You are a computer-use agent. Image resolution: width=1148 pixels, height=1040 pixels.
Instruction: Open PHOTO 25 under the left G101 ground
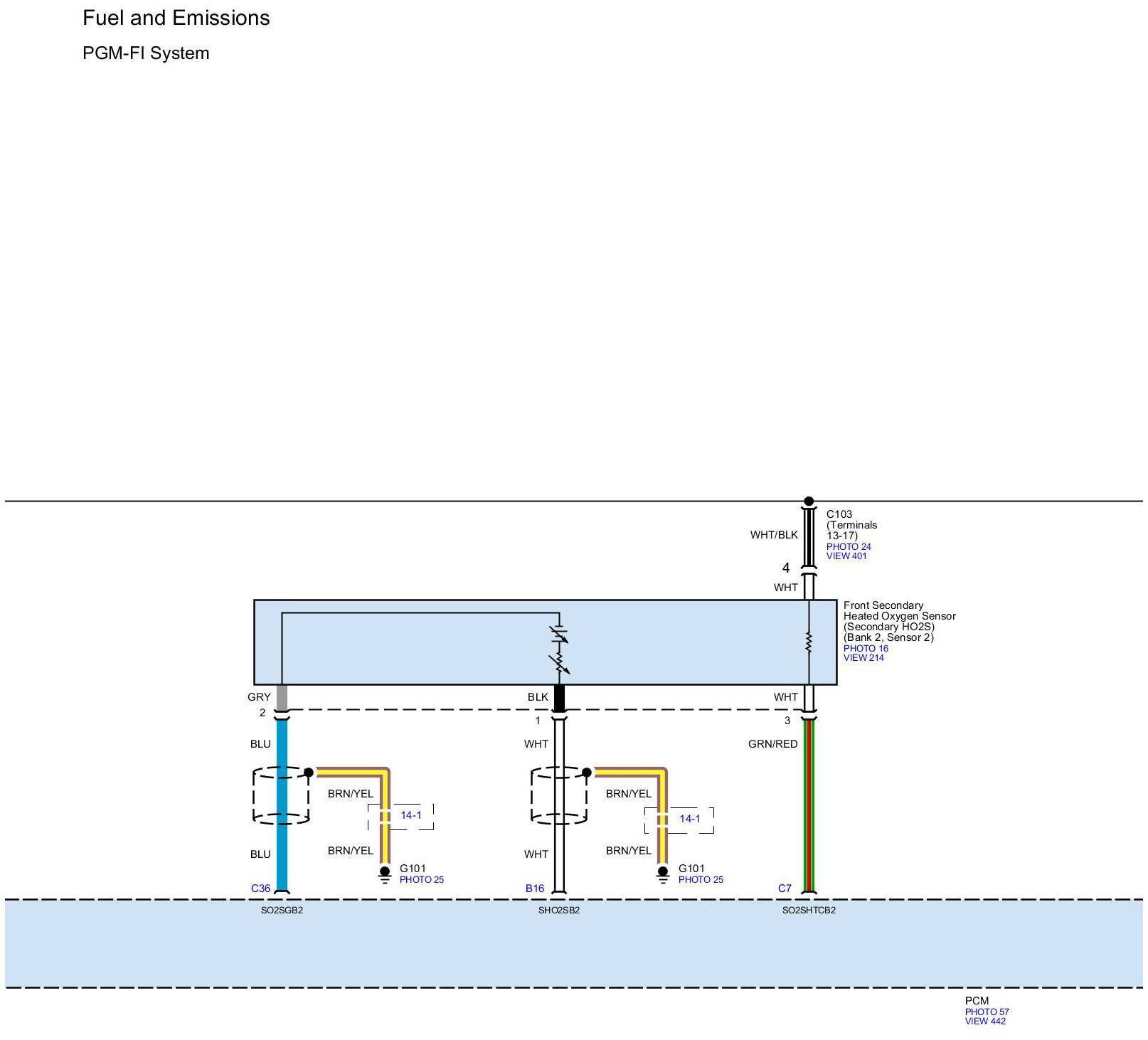tap(421, 879)
